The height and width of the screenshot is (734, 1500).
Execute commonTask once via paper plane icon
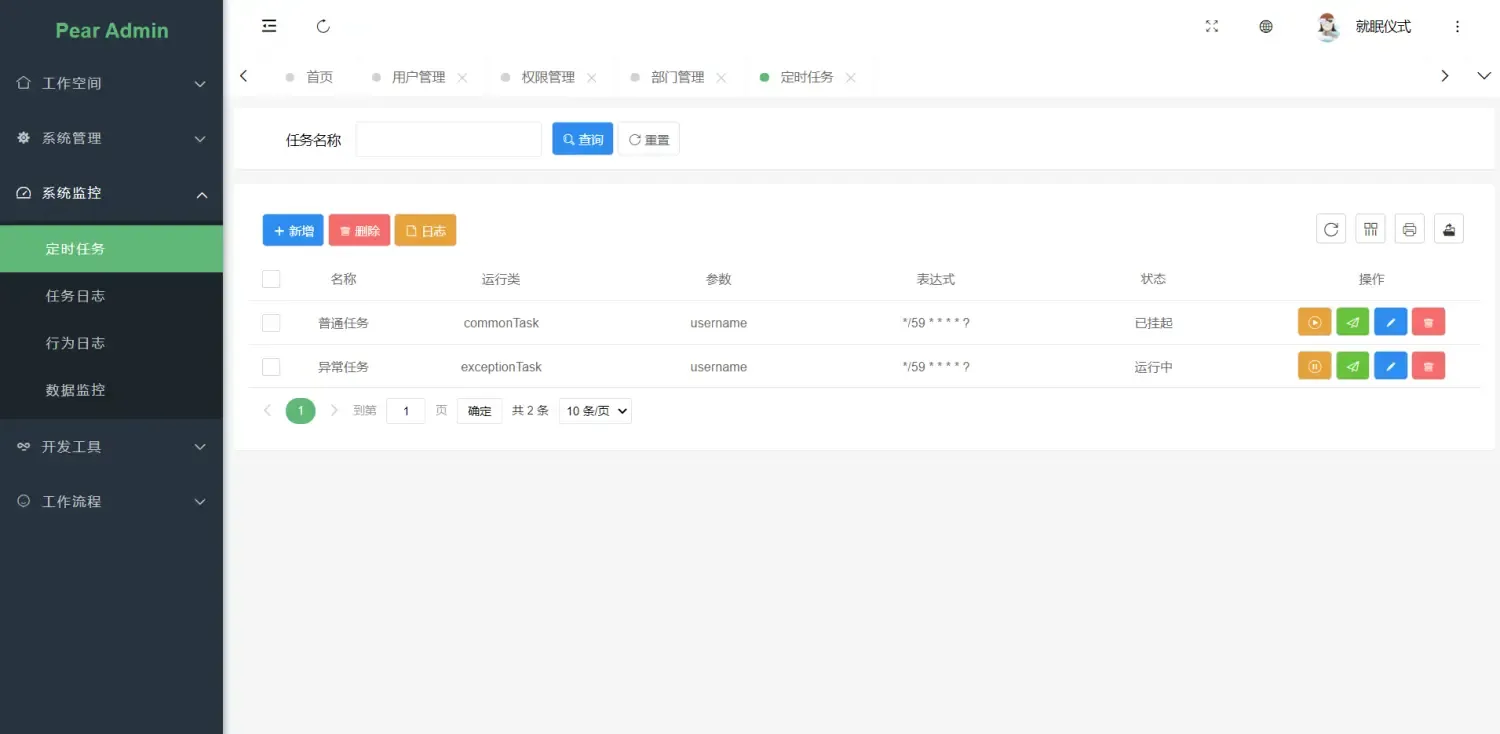click(x=1352, y=321)
